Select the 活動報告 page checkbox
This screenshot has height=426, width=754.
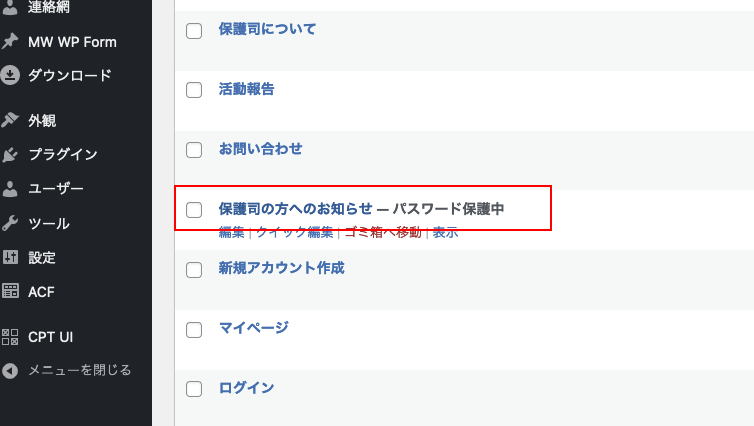[194, 90]
